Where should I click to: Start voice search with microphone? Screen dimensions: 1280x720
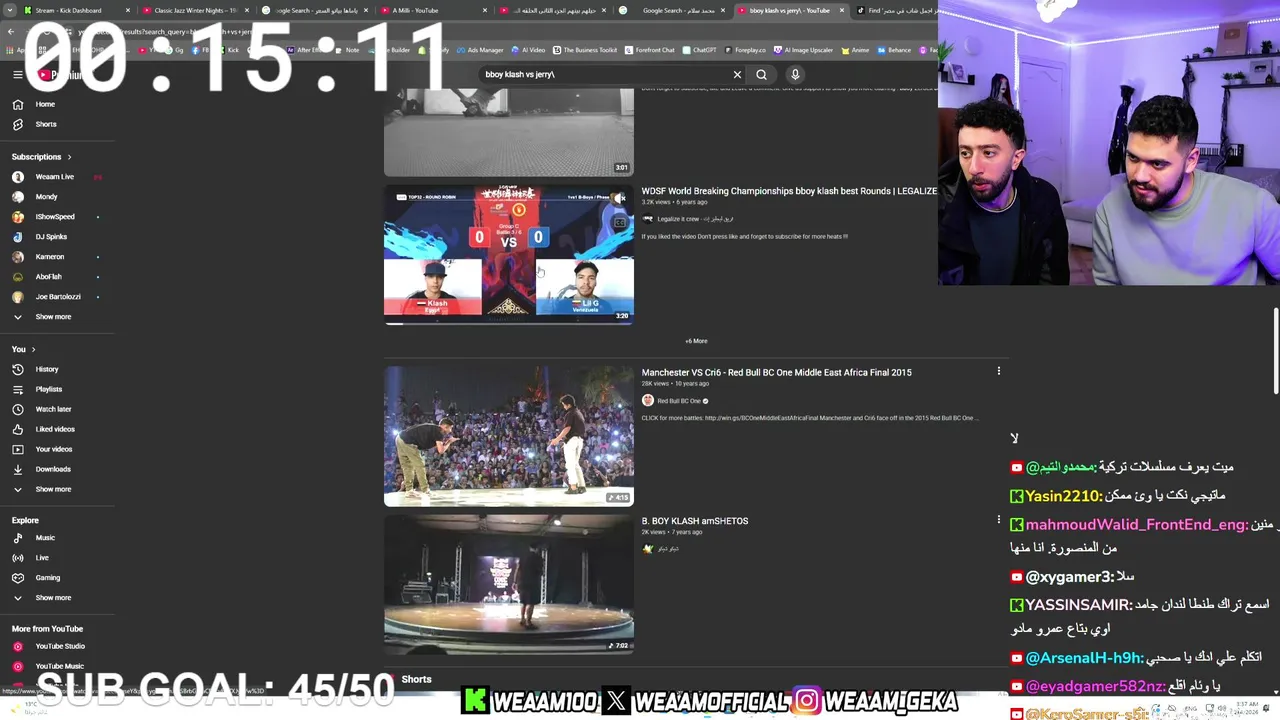pos(795,74)
